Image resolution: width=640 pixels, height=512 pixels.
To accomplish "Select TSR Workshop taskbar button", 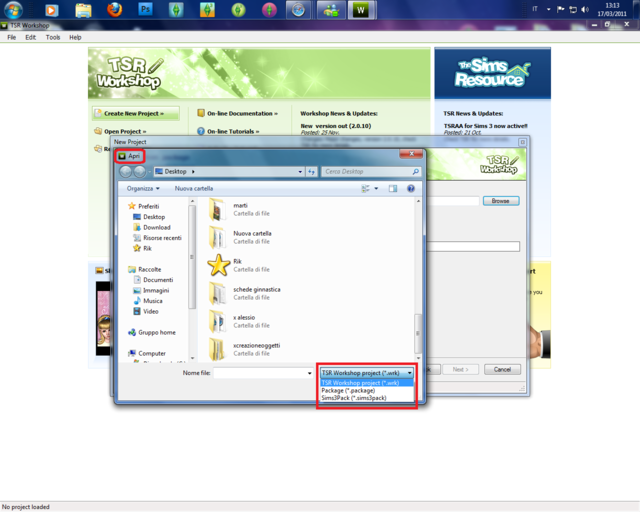I will tap(361, 10).
